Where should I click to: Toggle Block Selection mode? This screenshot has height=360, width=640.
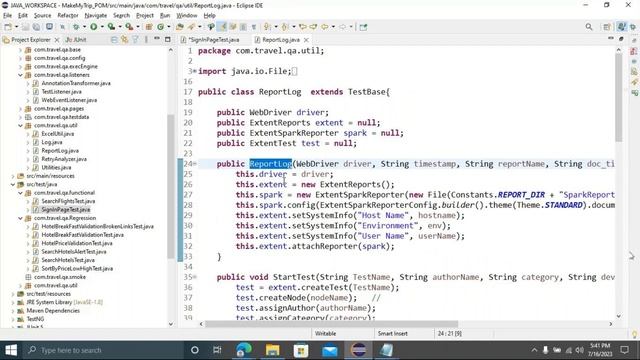tap(243, 27)
